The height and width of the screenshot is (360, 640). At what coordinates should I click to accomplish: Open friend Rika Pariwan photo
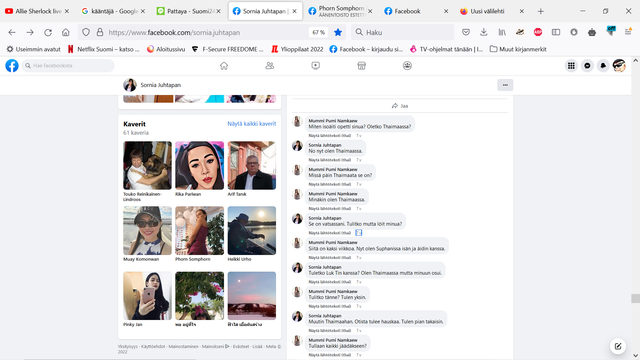pyautogui.click(x=200, y=165)
